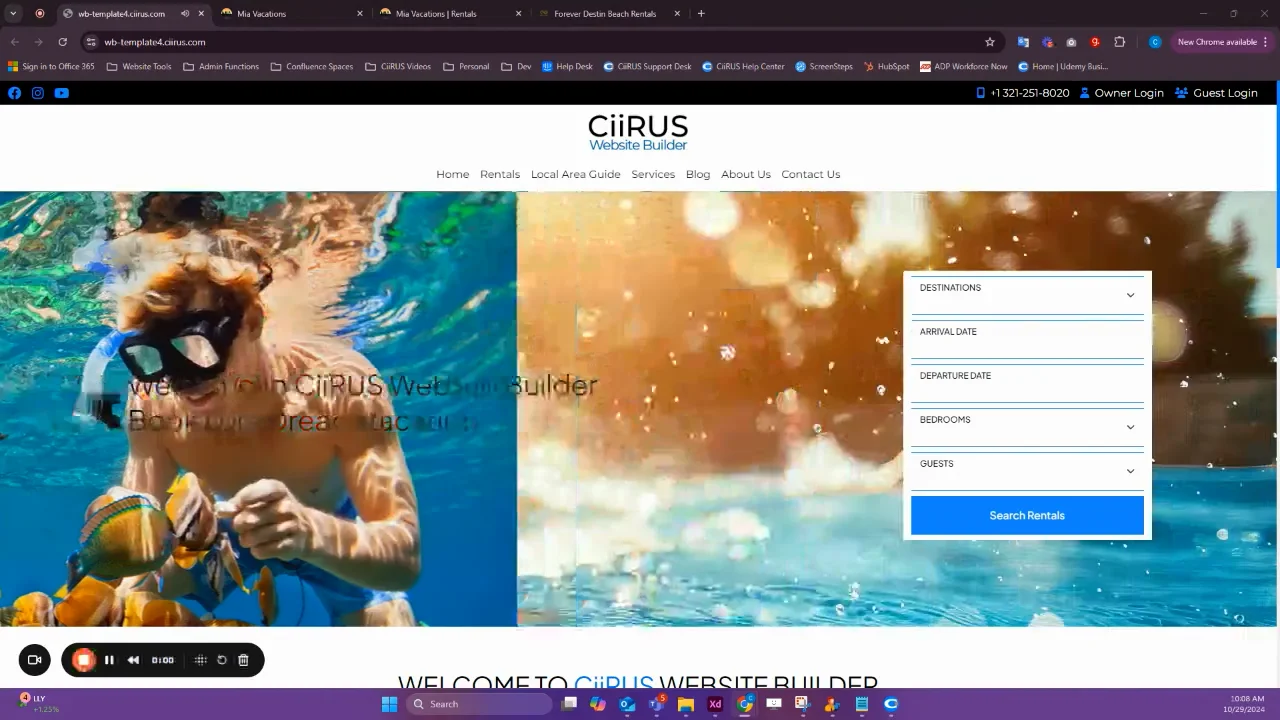
Task: Click the Search Rentals button
Action: click(x=1027, y=516)
